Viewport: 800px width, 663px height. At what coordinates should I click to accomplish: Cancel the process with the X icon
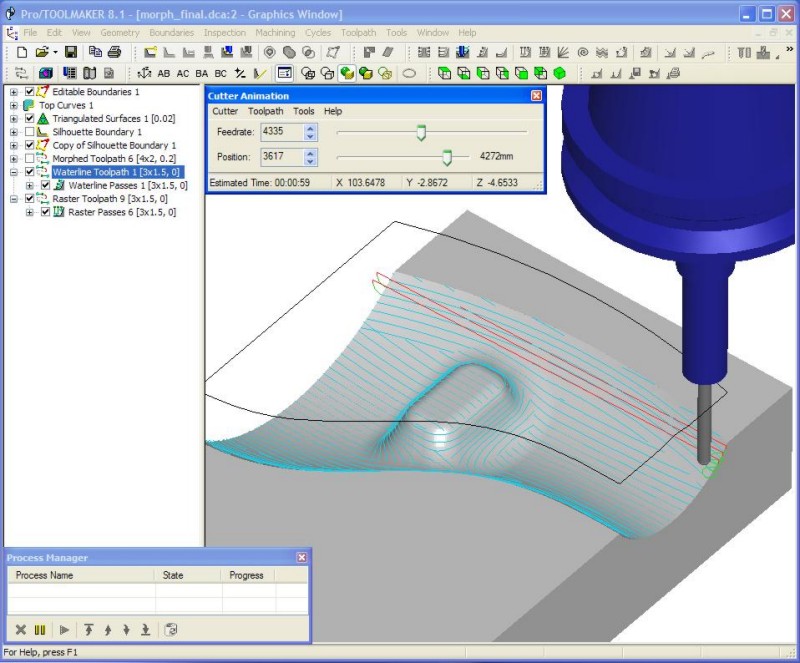[21, 630]
